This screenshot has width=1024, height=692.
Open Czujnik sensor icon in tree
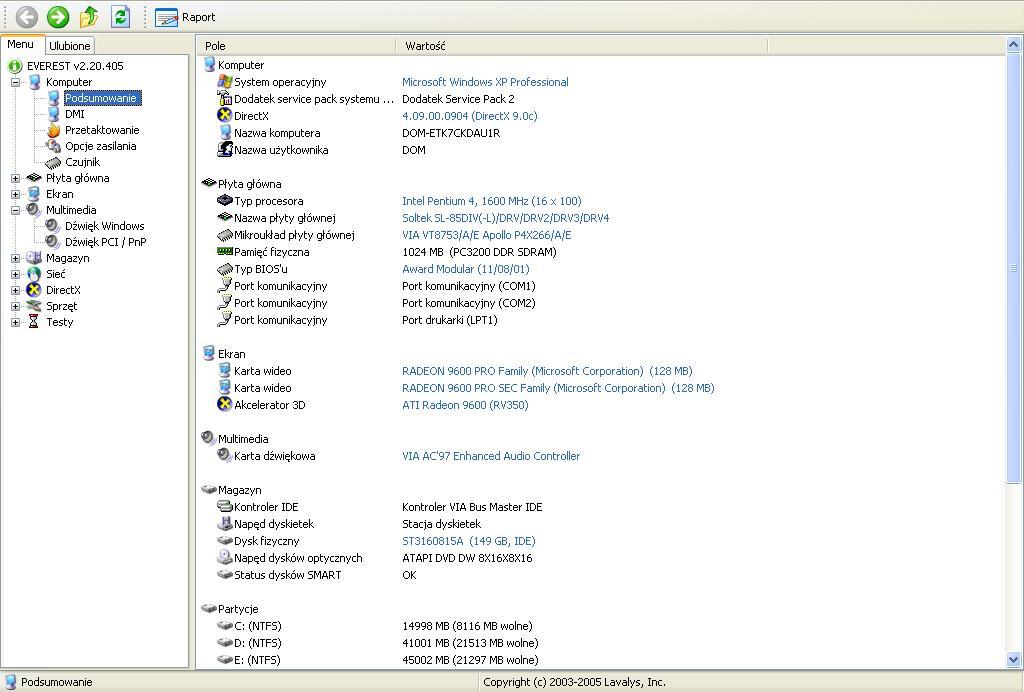tap(54, 163)
